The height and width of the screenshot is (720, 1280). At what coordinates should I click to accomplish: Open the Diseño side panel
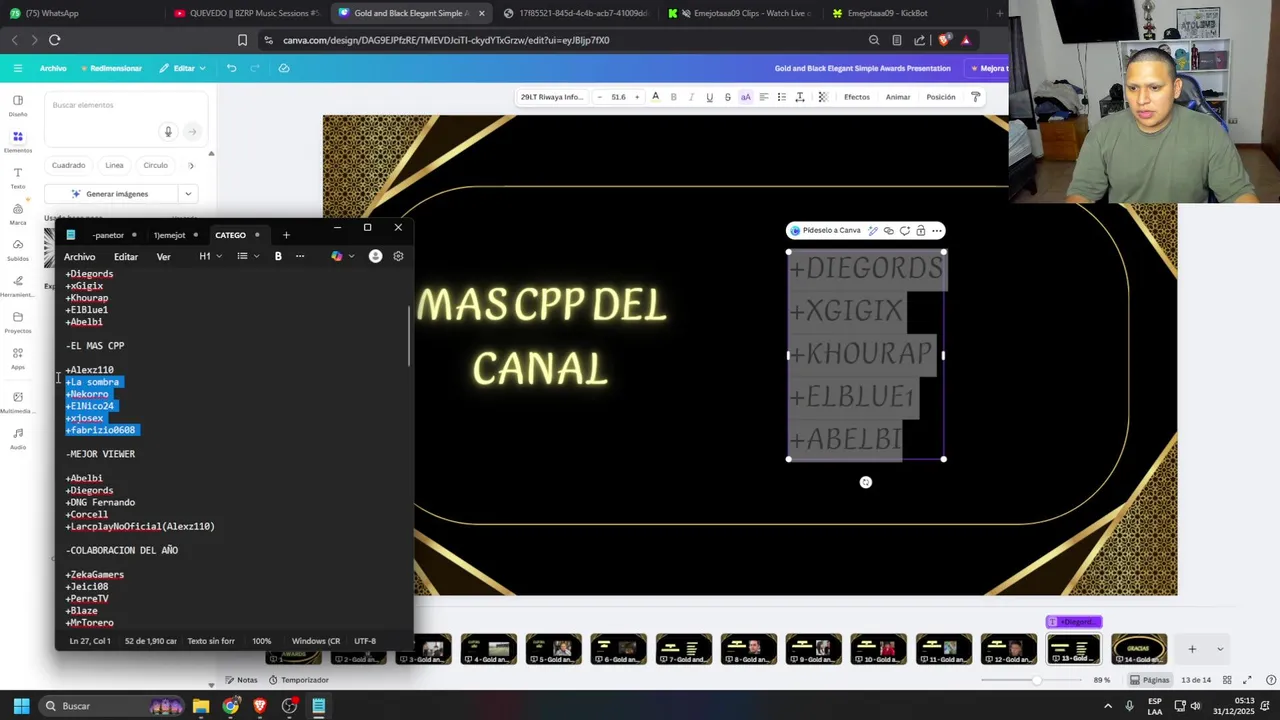coord(18,105)
